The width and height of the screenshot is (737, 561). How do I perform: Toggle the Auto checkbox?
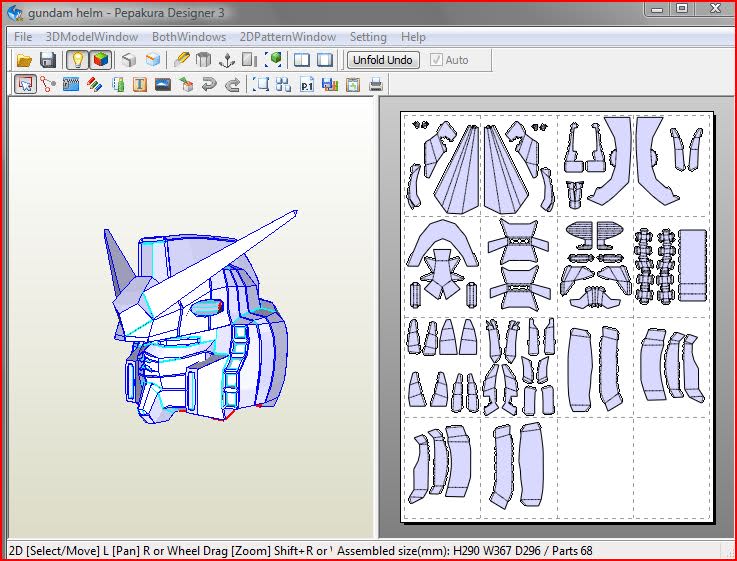436,60
